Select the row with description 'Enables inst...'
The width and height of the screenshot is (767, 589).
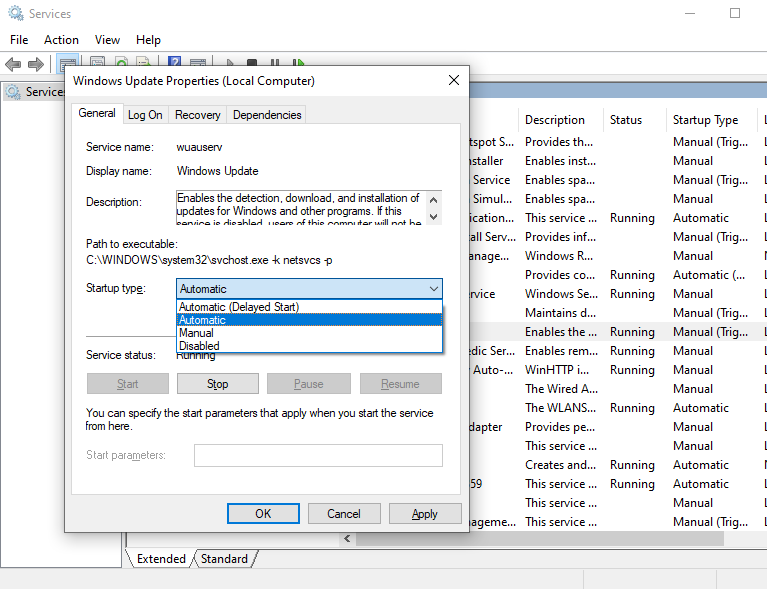(618, 161)
